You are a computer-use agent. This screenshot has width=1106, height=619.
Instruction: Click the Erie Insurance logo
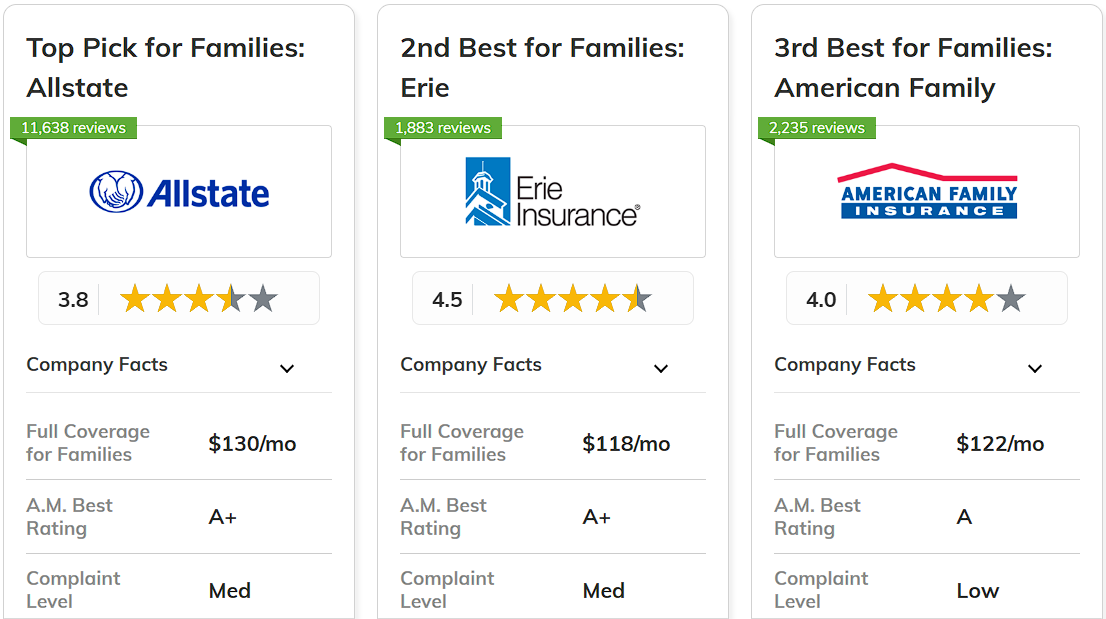tap(553, 192)
